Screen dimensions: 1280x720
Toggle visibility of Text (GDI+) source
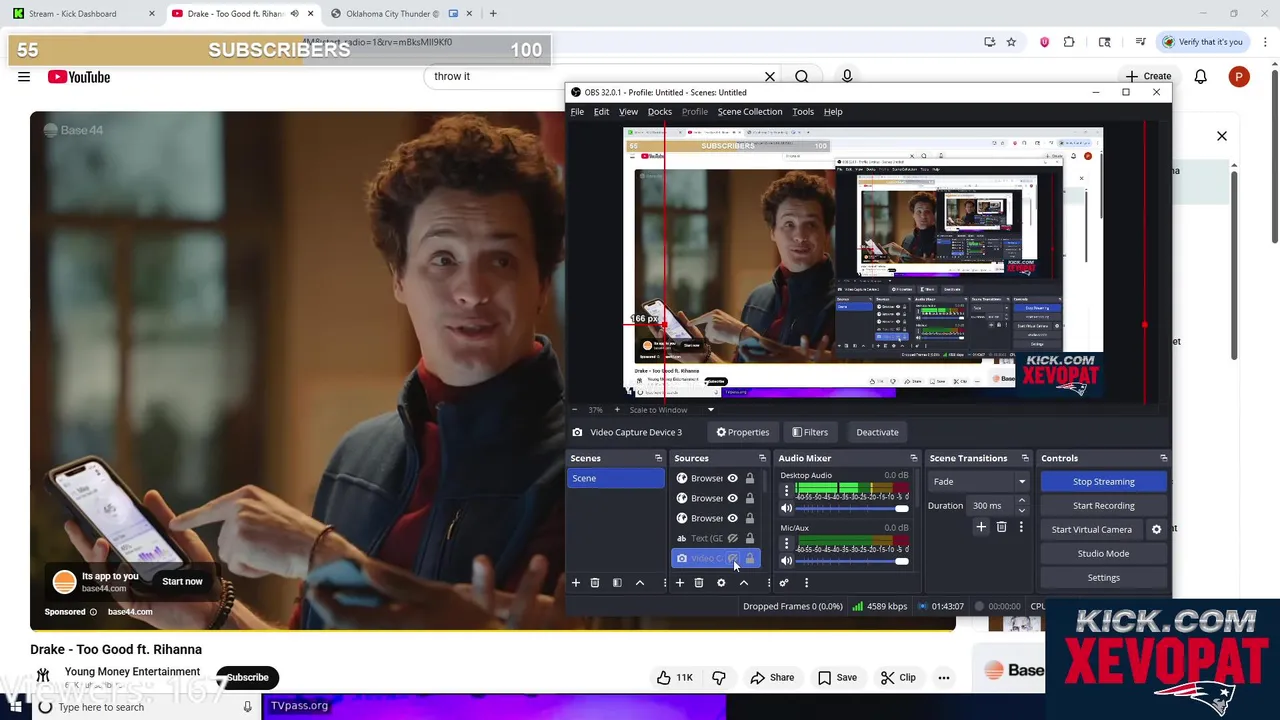(x=732, y=538)
